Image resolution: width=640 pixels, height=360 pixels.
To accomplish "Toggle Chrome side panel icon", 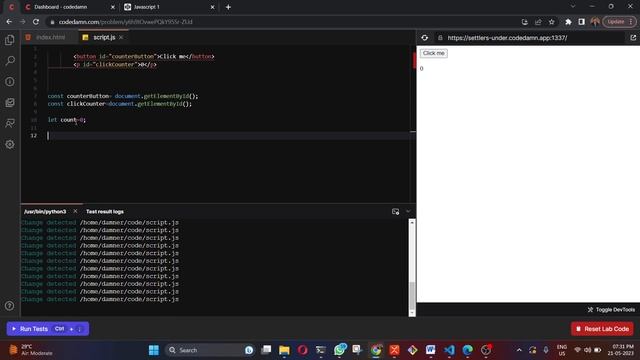I will click(581, 22).
